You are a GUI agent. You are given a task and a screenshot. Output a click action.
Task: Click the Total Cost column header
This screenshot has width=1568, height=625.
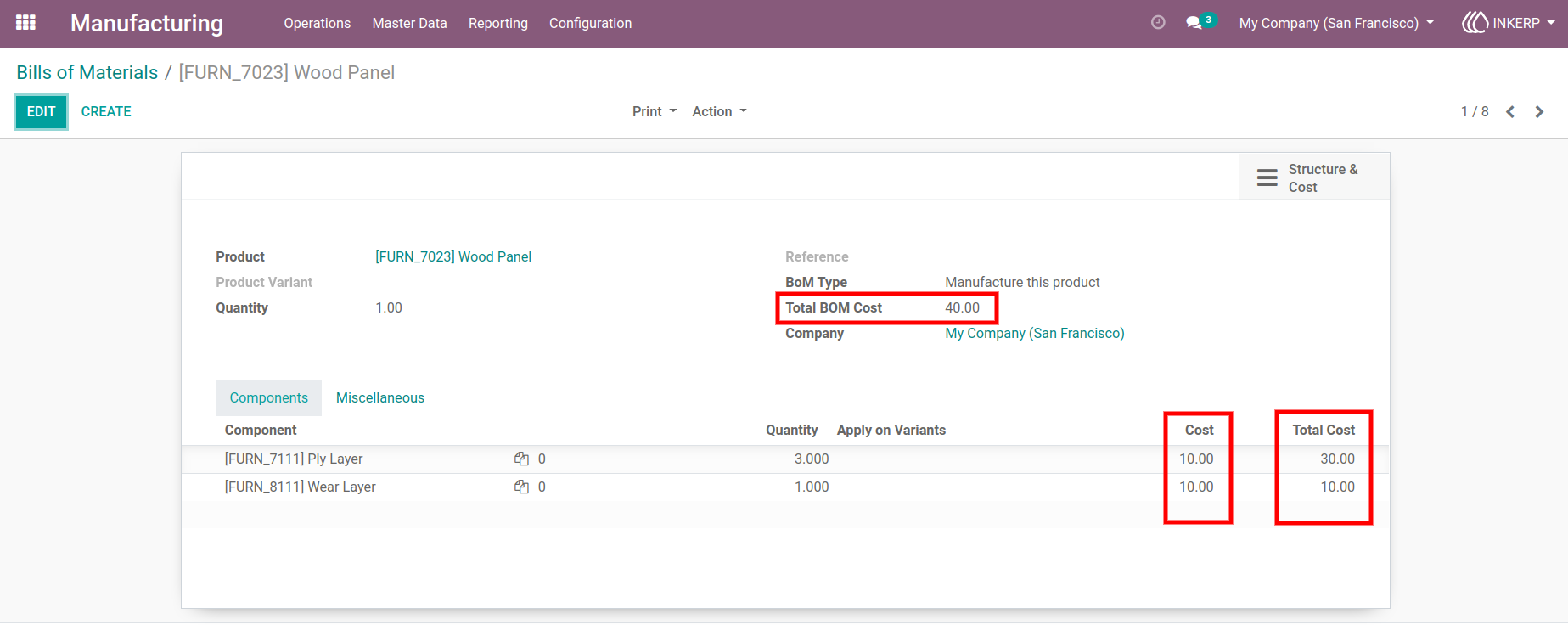click(1324, 430)
